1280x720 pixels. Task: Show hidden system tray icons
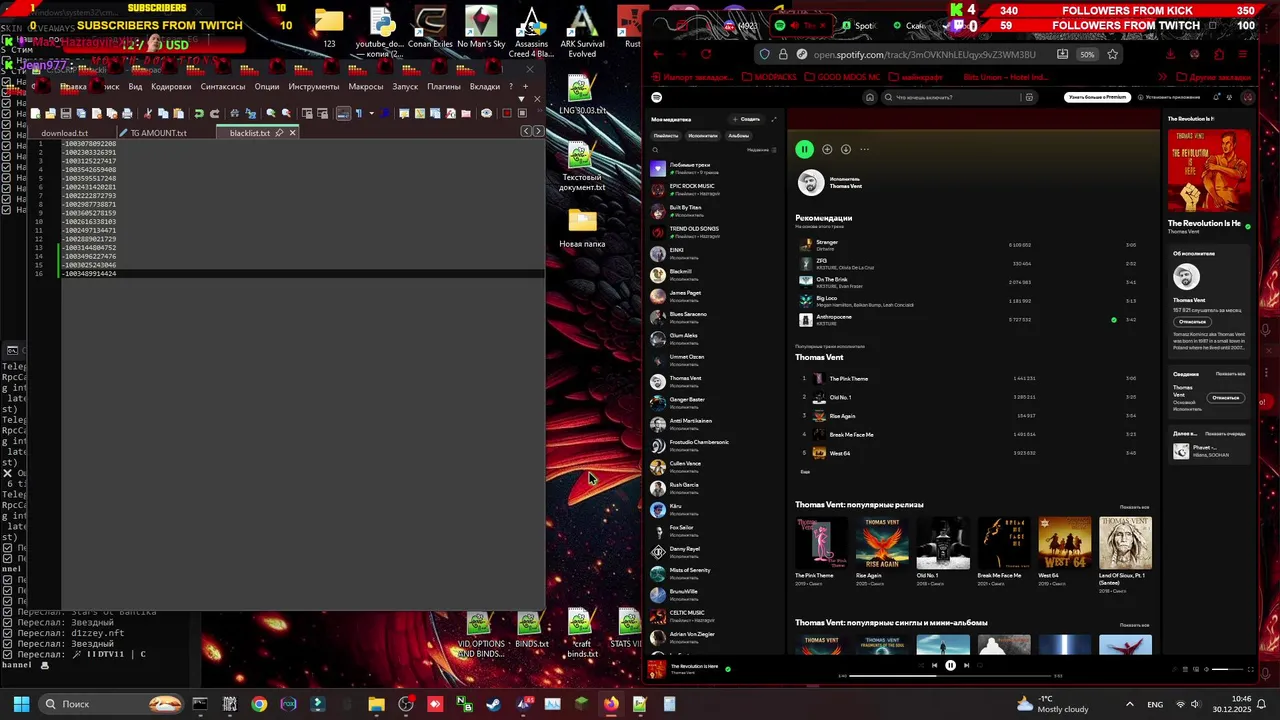[x=1129, y=704]
